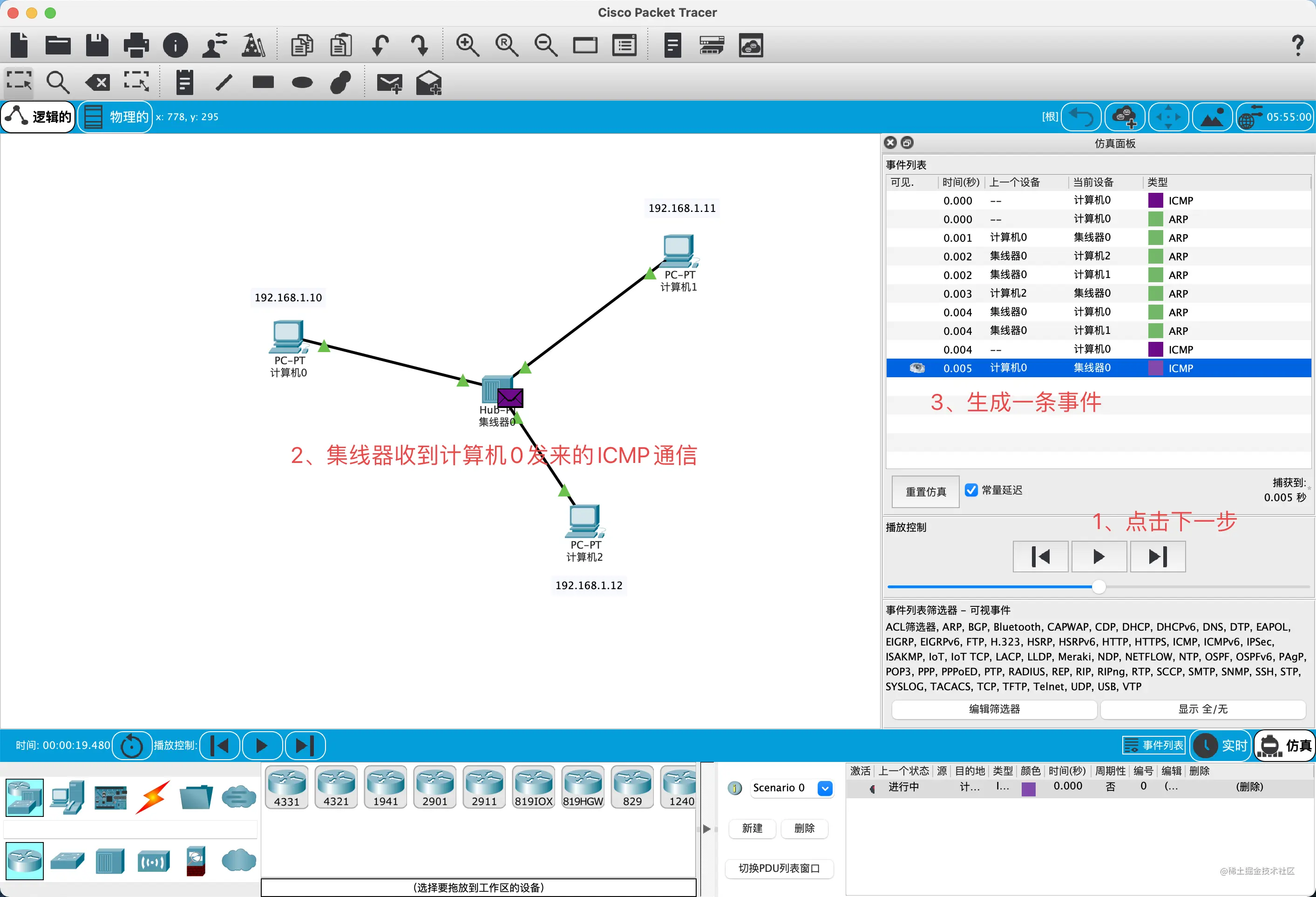Select the 0.001 计算机0 to 集线器0 ARP event
The height and width of the screenshot is (897, 1316).
tap(1099, 238)
